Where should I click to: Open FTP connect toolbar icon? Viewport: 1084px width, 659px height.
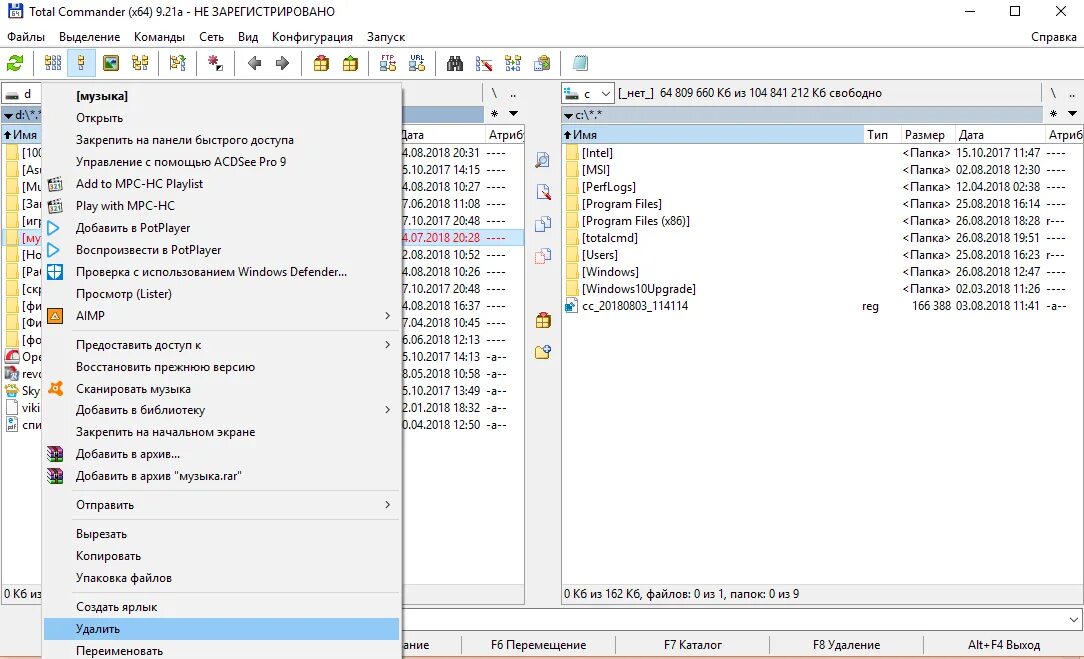click(388, 64)
